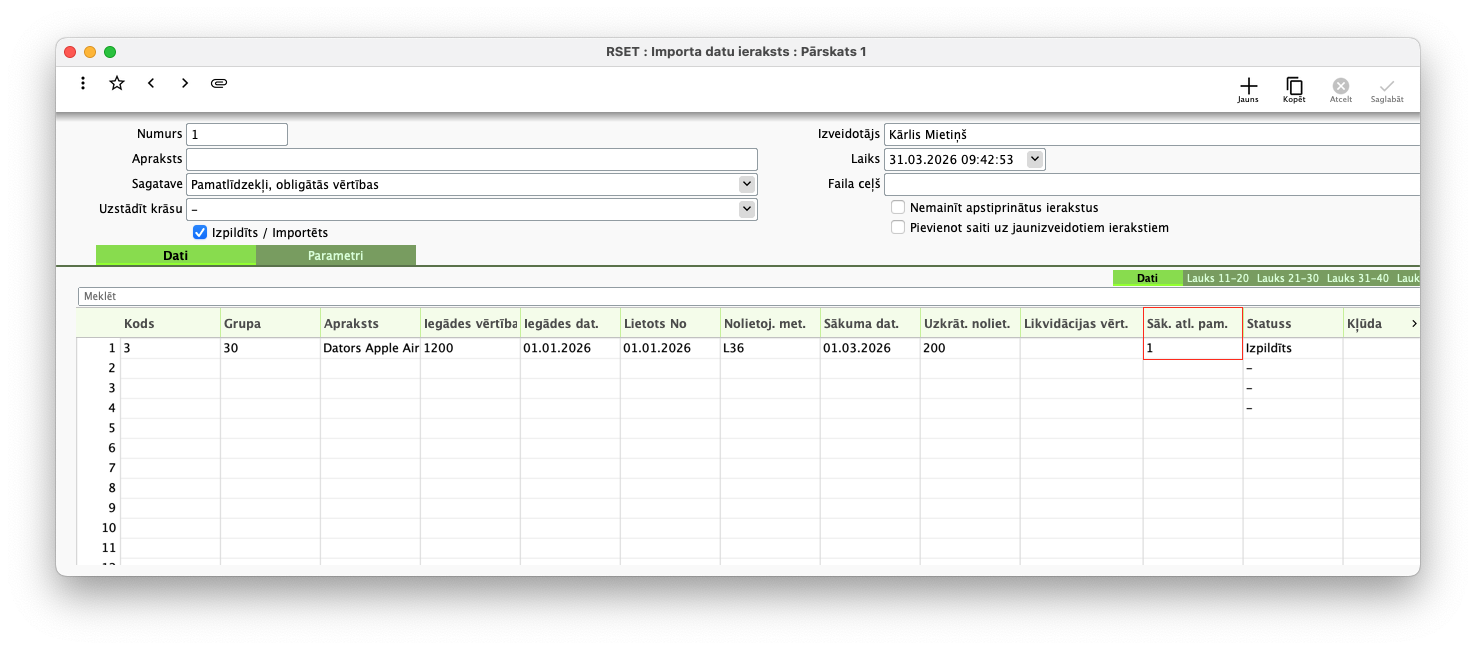
Task: Go to previous record arrow
Action: click(x=151, y=83)
